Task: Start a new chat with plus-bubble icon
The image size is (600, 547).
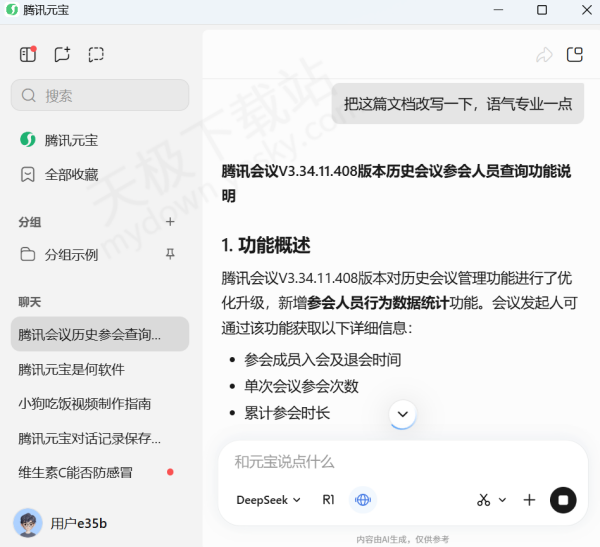Action: click(x=62, y=54)
